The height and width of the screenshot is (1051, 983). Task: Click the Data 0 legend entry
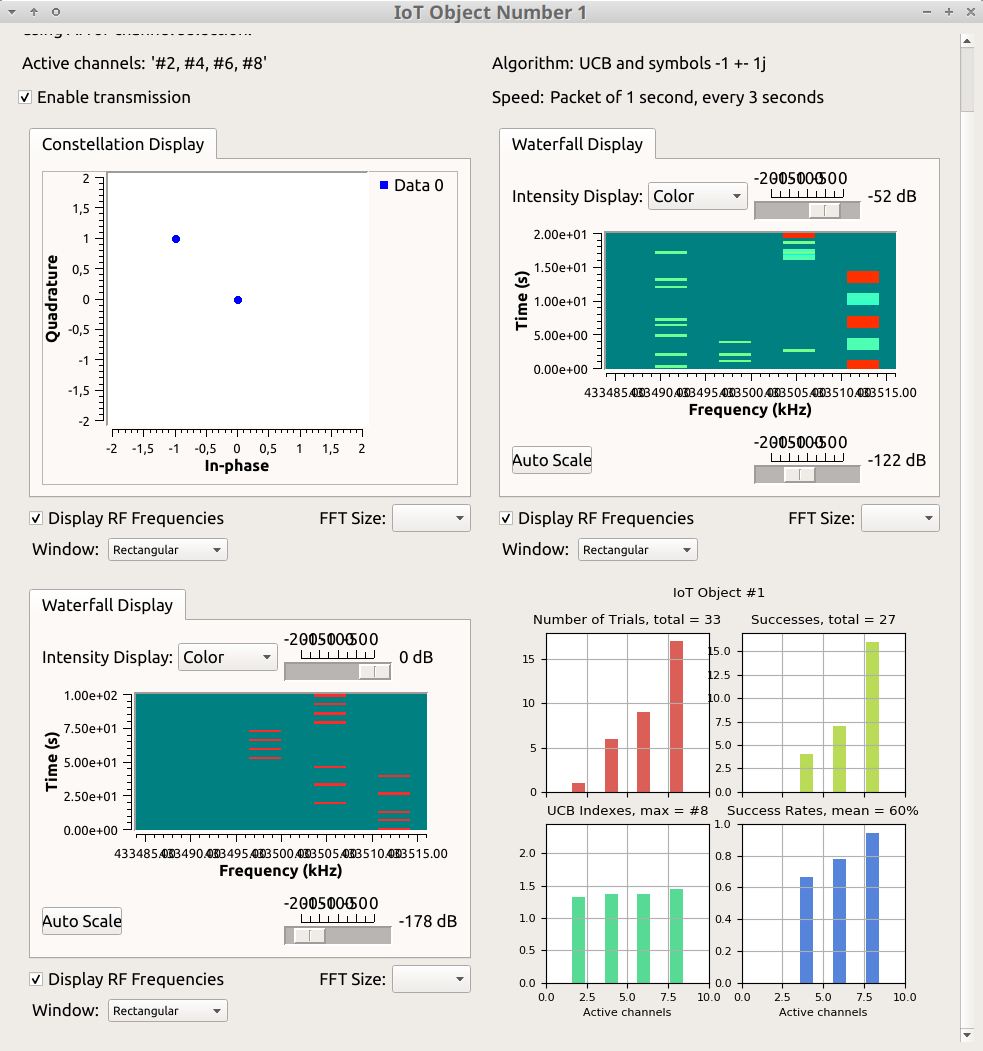(411, 186)
